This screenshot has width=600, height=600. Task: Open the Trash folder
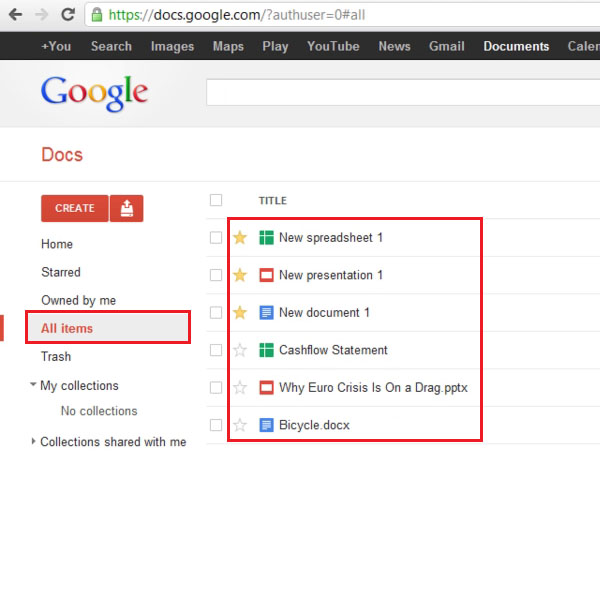tap(56, 357)
